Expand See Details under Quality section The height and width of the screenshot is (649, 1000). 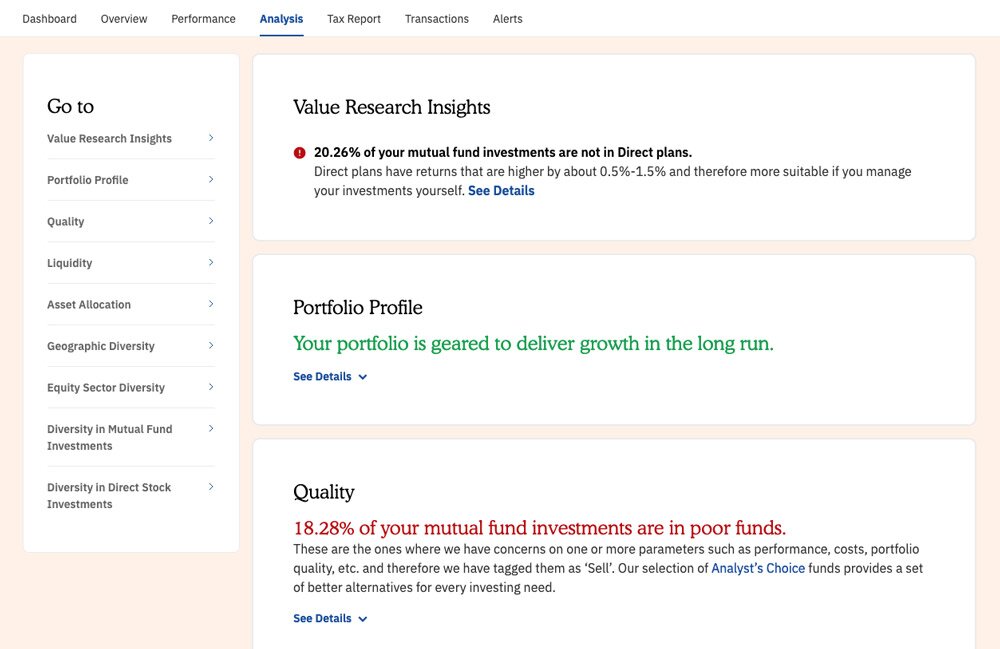click(329, 619)
